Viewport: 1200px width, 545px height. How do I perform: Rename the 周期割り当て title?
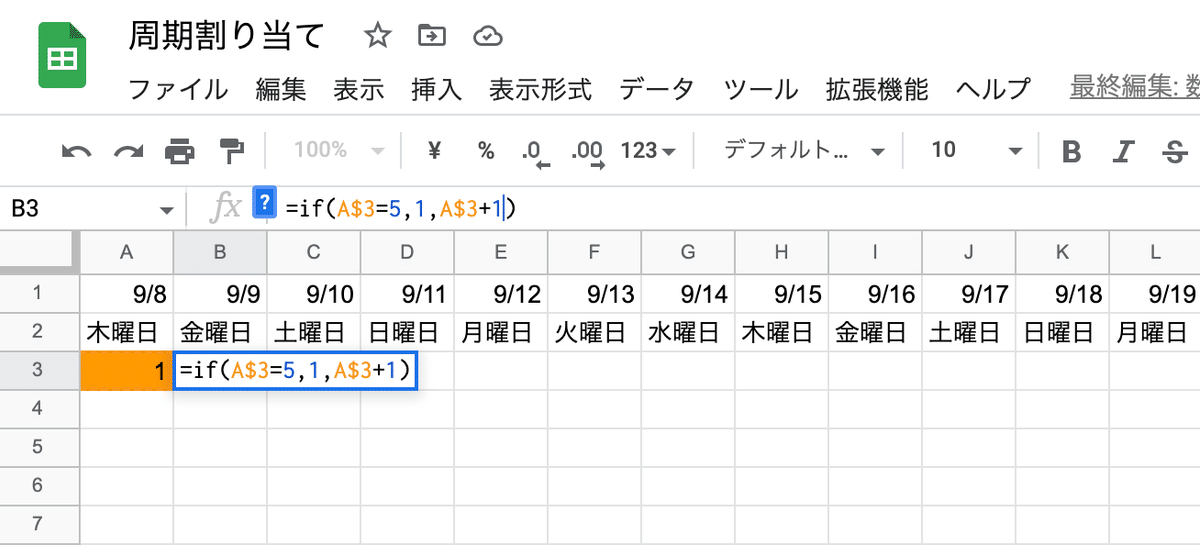227,37
